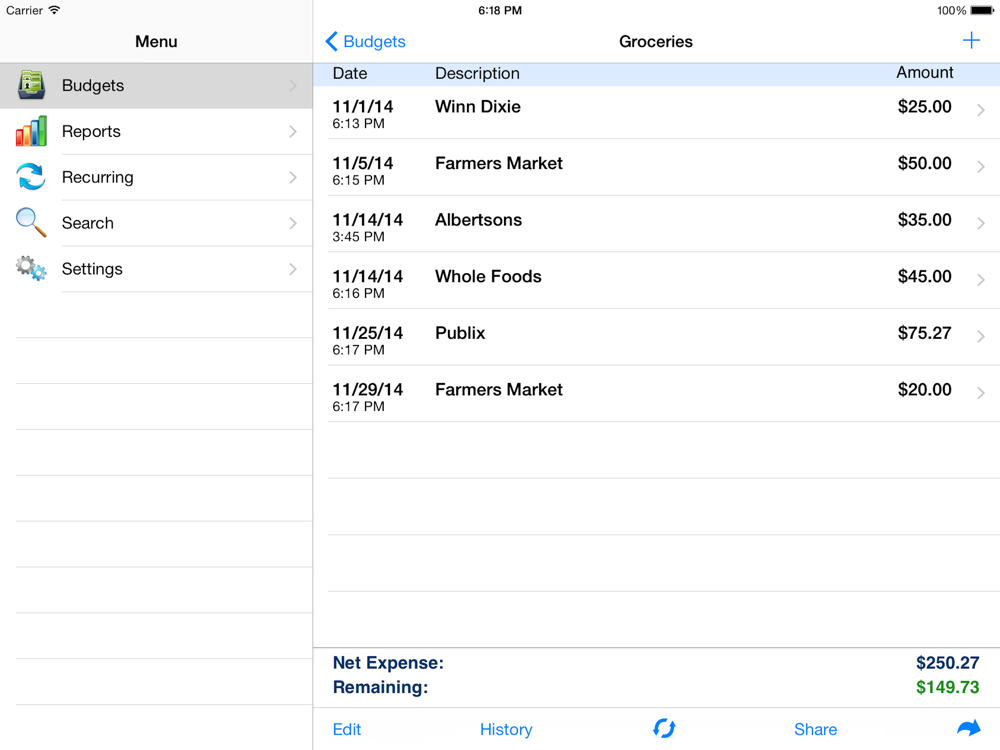Tap the 6:18 PM status bar clock
Image resolution: width=1000 pixels, height=750 pixels.
pyautogui.click(x=500, y=10)
